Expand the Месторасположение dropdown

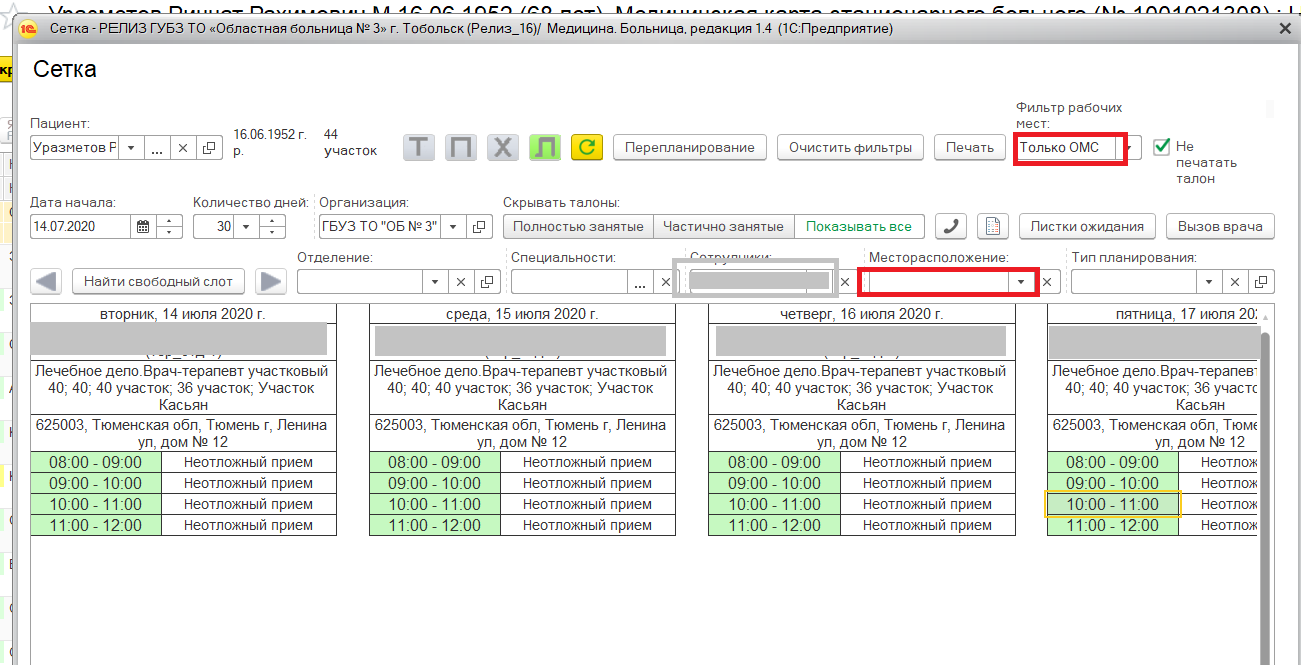pos(1020,283)
